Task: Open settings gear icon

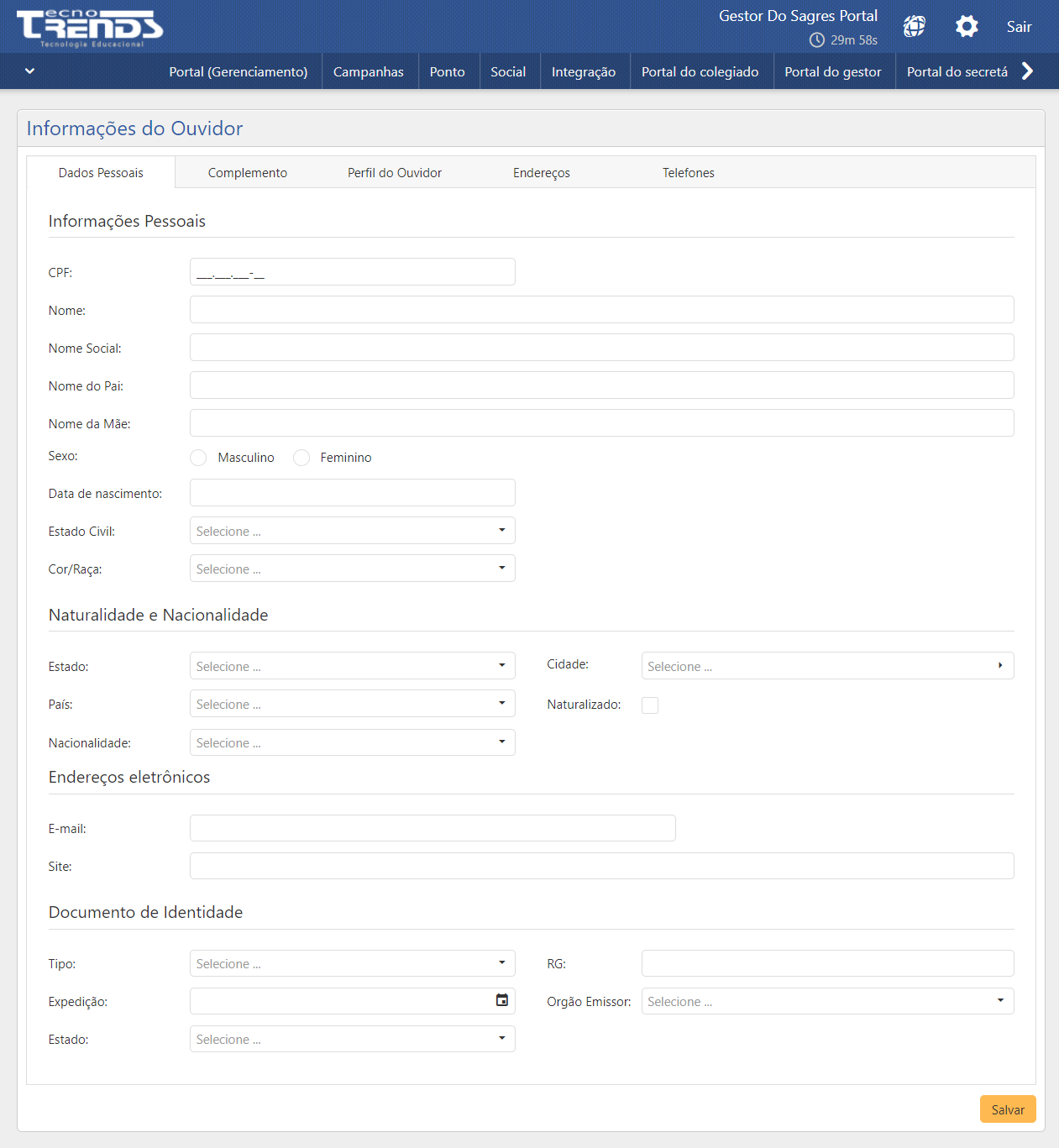Action: pyautogui.click(x=967, y=27)
